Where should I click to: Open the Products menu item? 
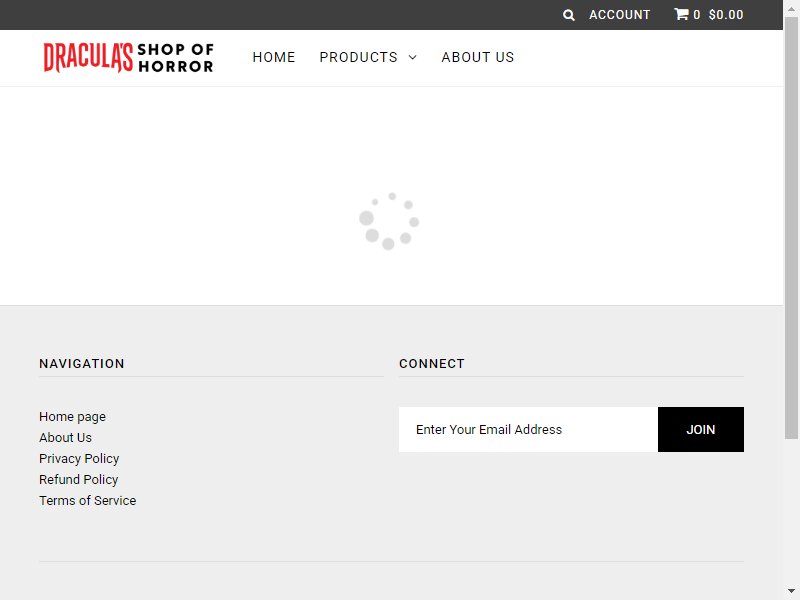click(358, 57)
